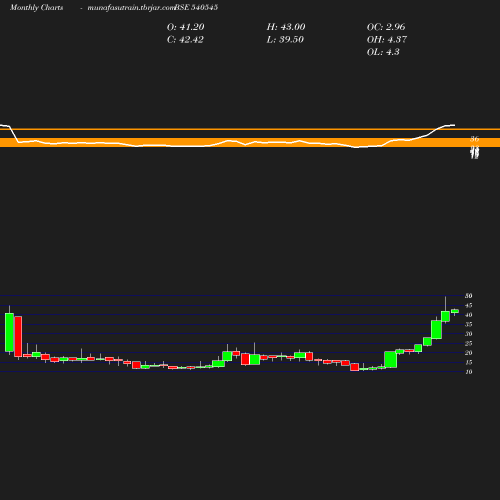Click the "36" indicator scale label
The width and height of the screenshot is (500, 500).
pyautogui.click(x=475, y=139)
